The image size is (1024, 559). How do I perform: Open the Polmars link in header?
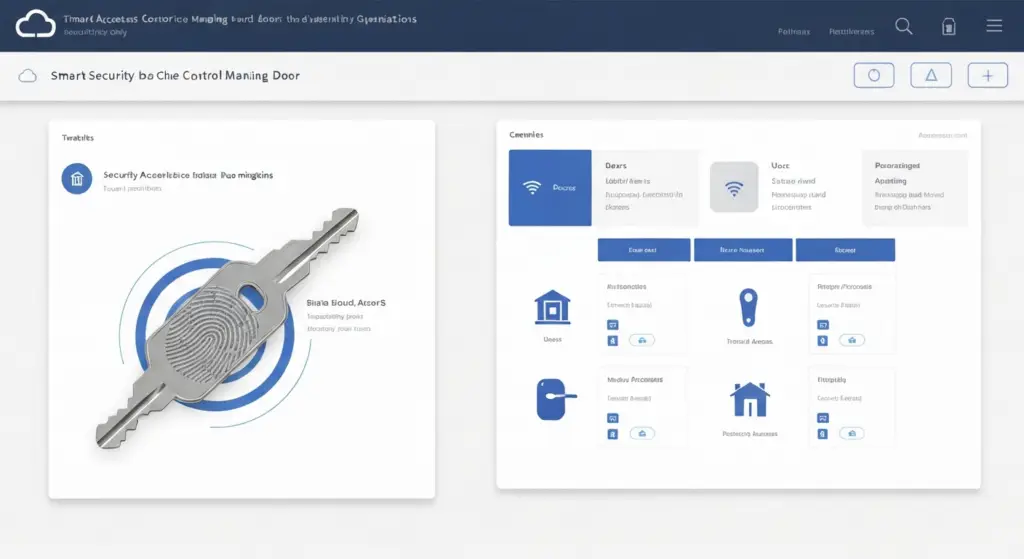pyautogui.click(x=793, y=31)
